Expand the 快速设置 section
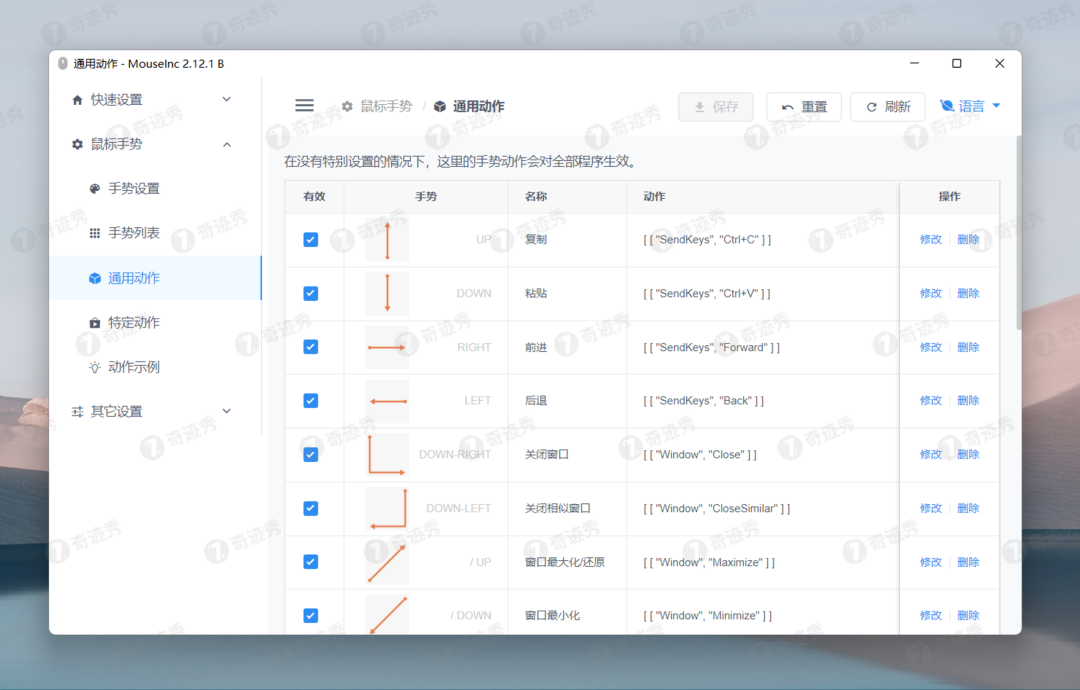1080x690 pixels. (x=226, y=99)
